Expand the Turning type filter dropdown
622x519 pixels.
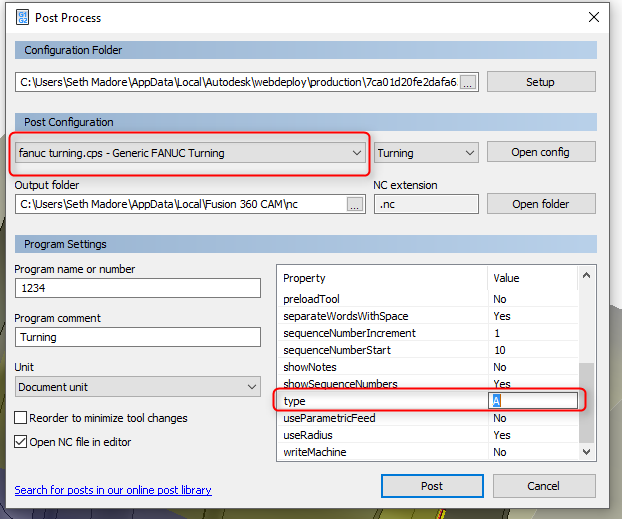click(427, 153)
